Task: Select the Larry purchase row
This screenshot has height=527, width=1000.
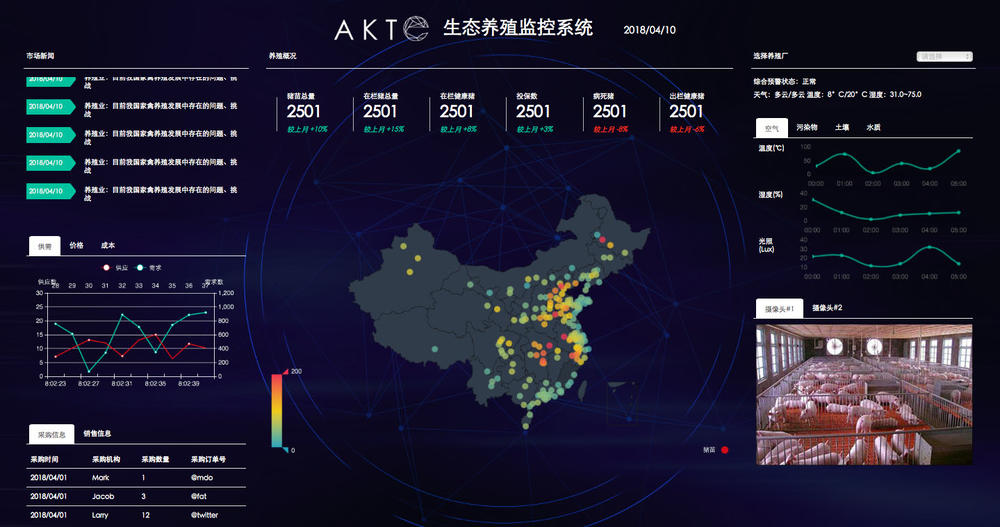Action: tap(136, 515)
